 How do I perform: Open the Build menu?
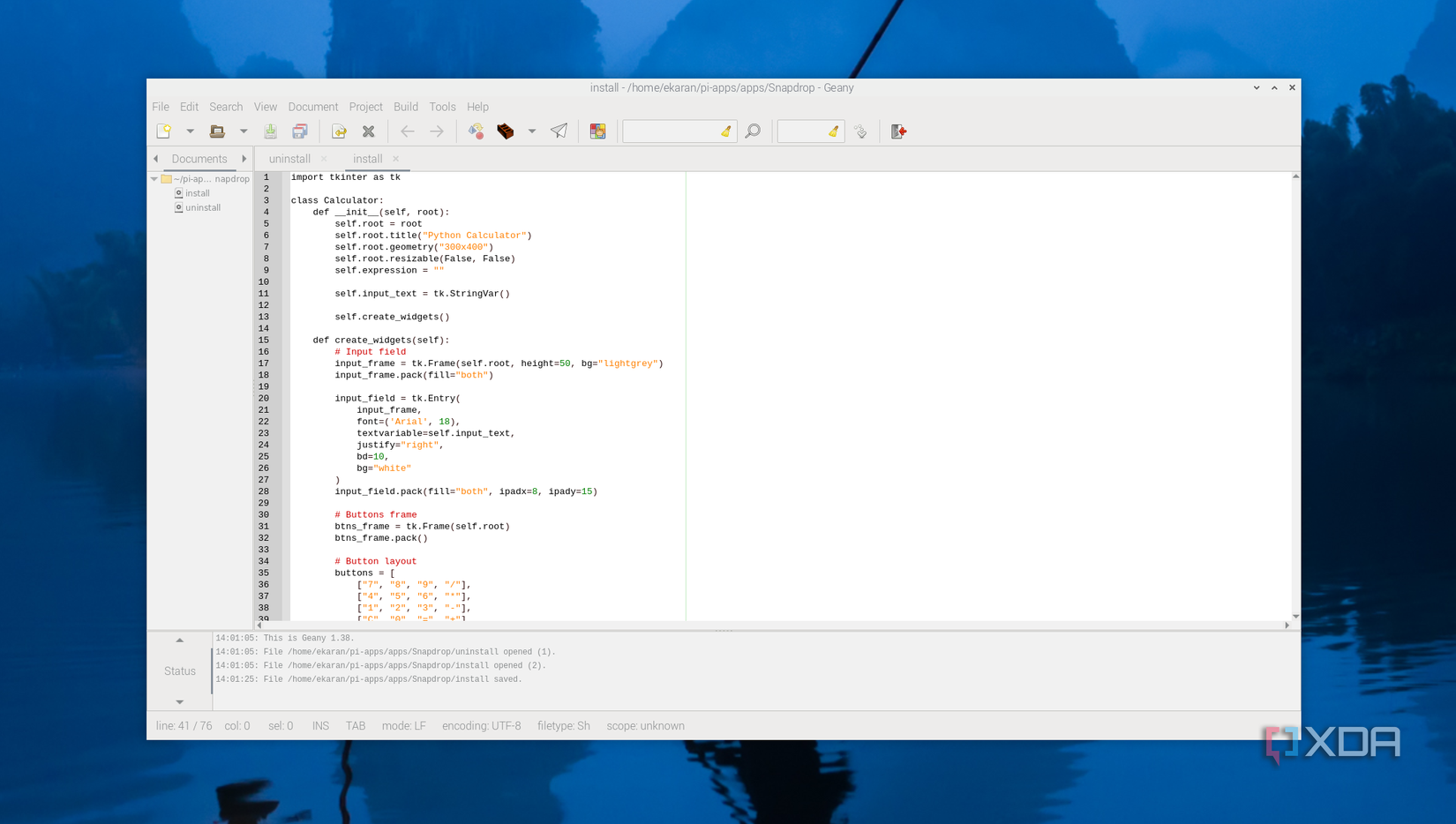tap(405, 107)
